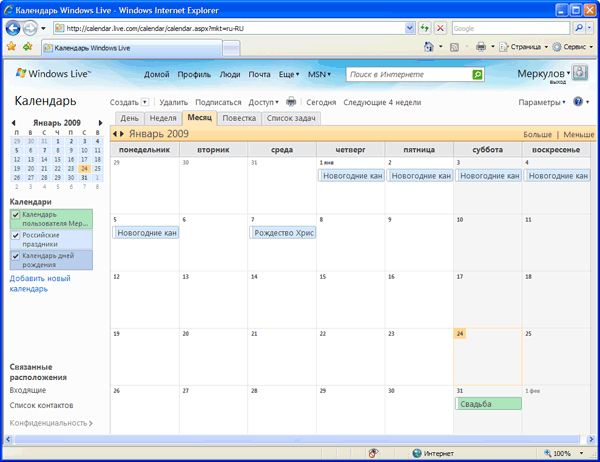Open the Рождество Хрис event
Screen dimensions: 600x462
pos(283,233)
